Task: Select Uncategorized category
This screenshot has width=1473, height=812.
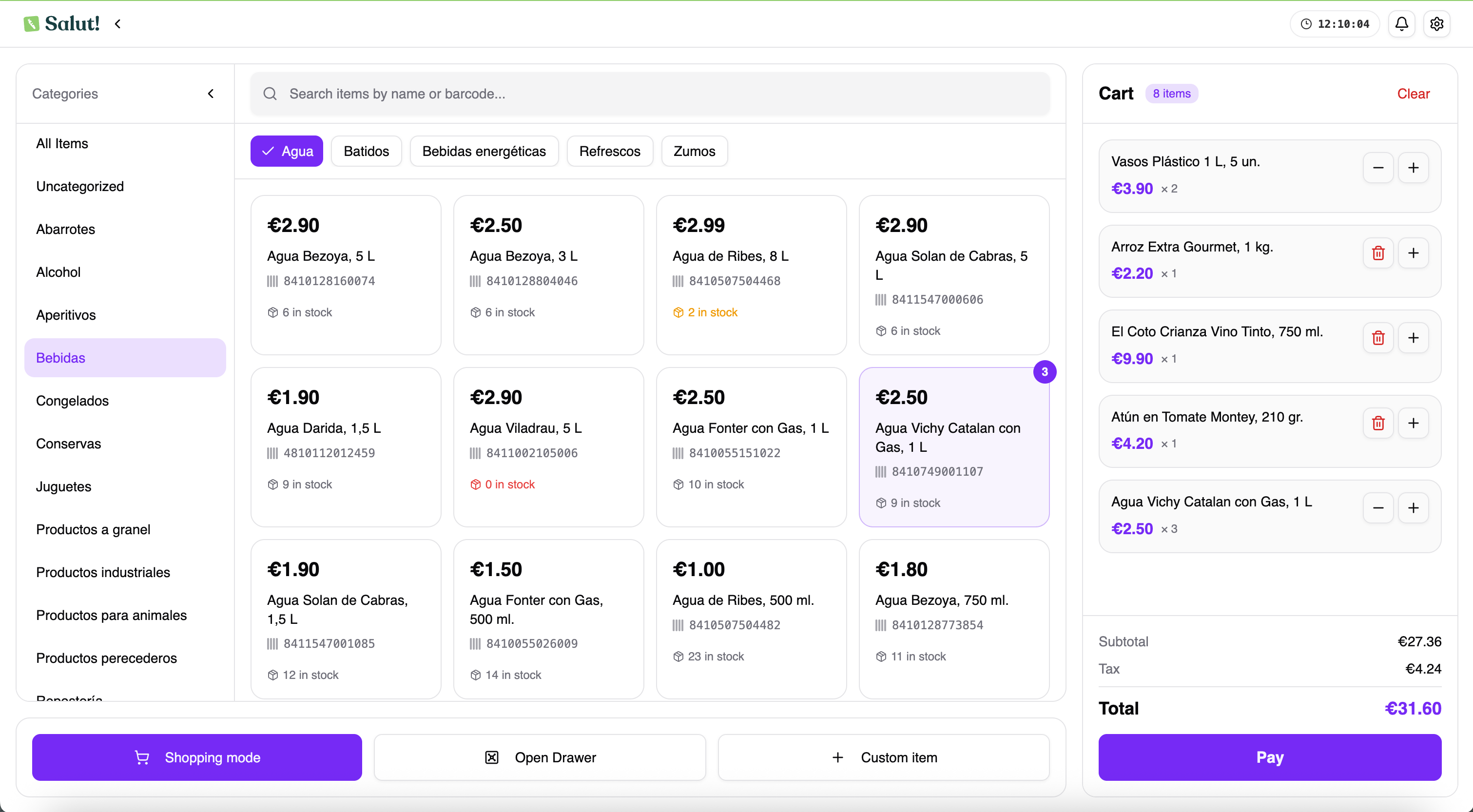Action: pyautogui.click(x=125, y=186)
